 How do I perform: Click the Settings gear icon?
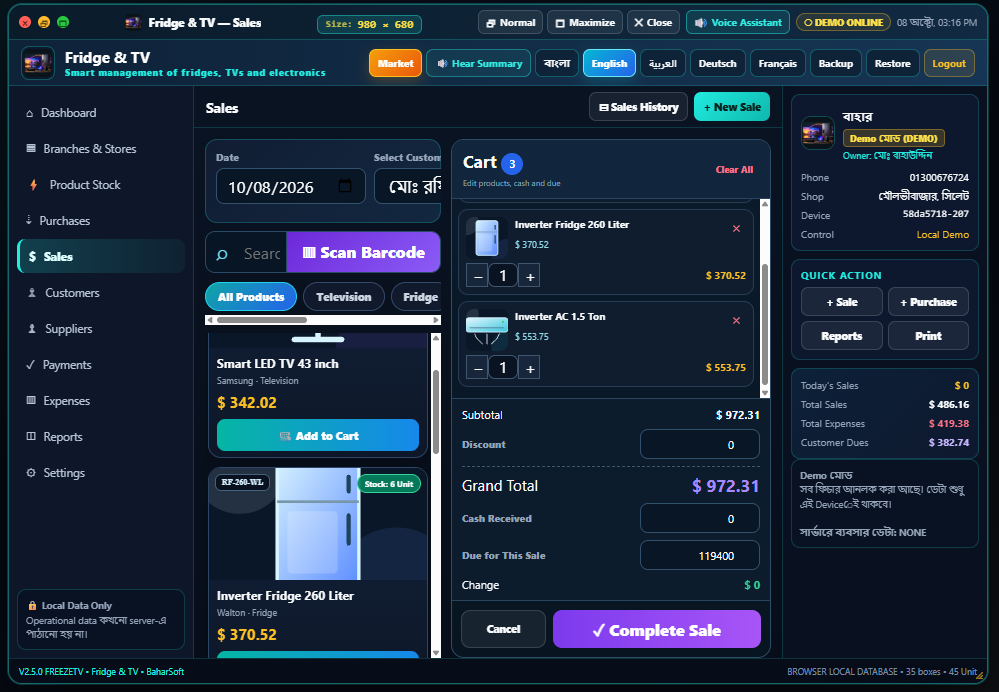(31, 473)
